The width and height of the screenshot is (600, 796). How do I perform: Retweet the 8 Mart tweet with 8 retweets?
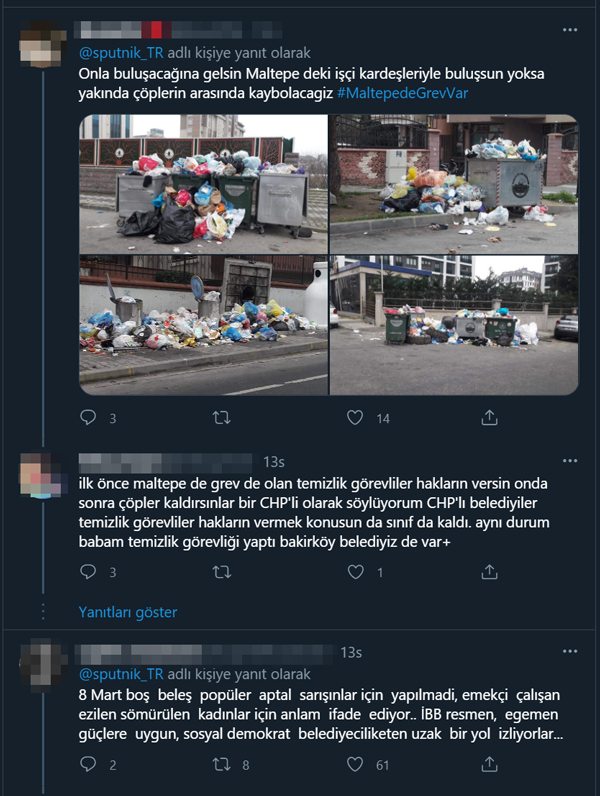click(221, 764)
